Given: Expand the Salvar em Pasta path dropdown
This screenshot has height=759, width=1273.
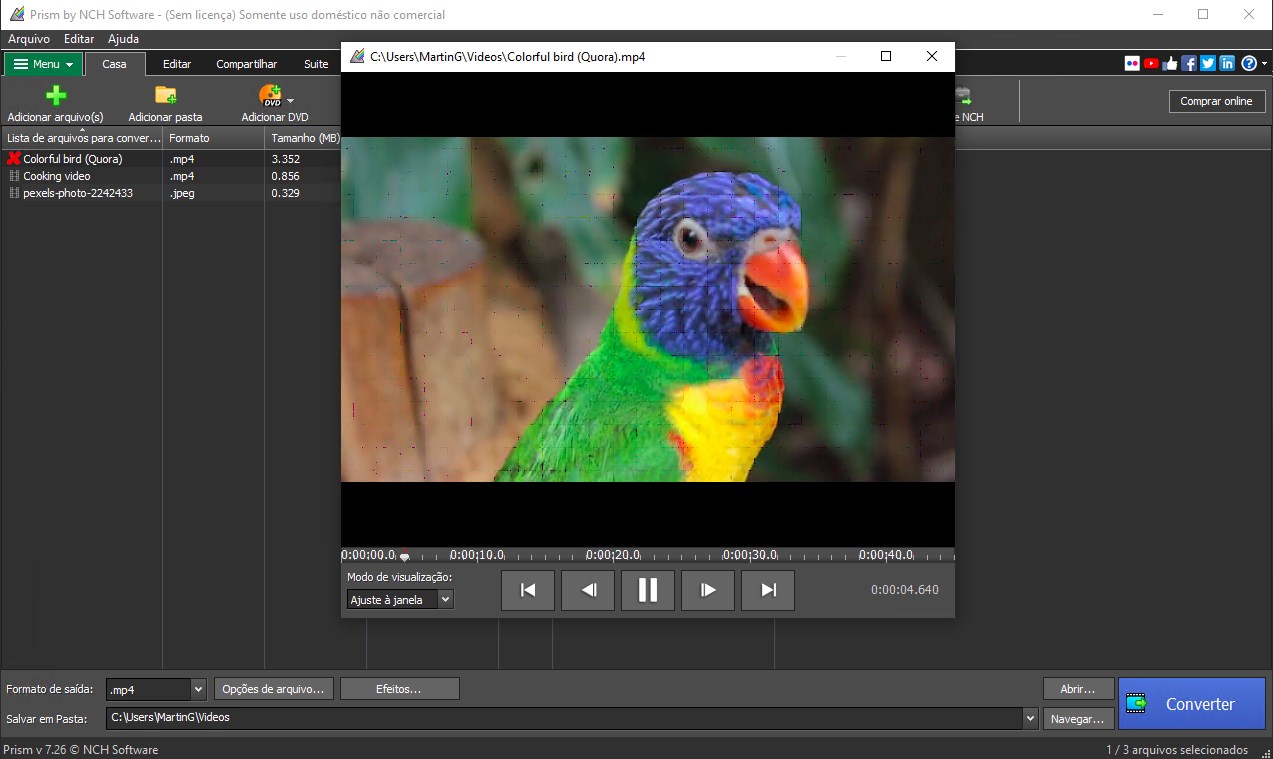Looking at the screenshot, I should [x=1030, y=718].
